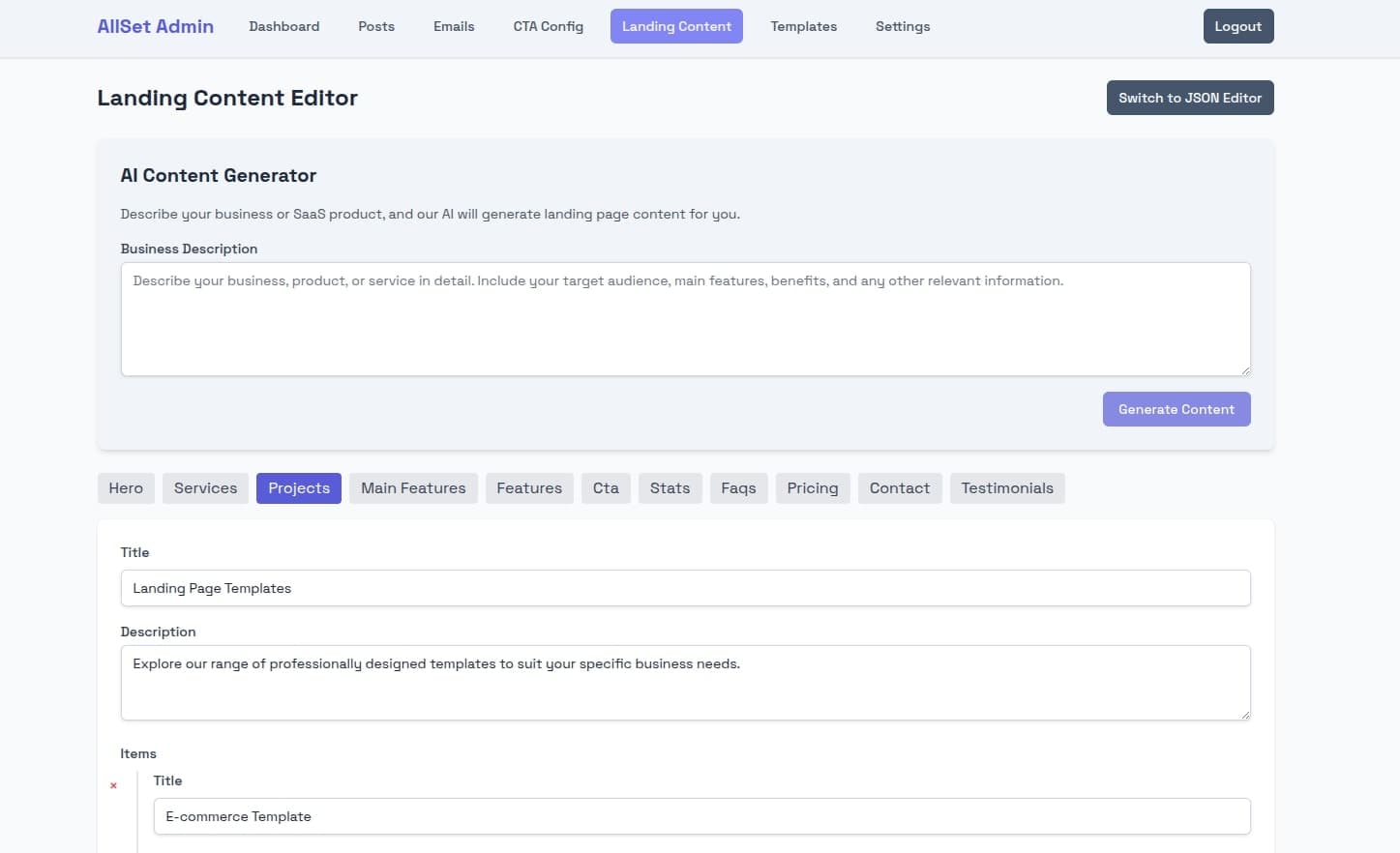Log out of AllSet Admin
The height and width of the screenshot is (853, 1400).
coord(1237,26)
